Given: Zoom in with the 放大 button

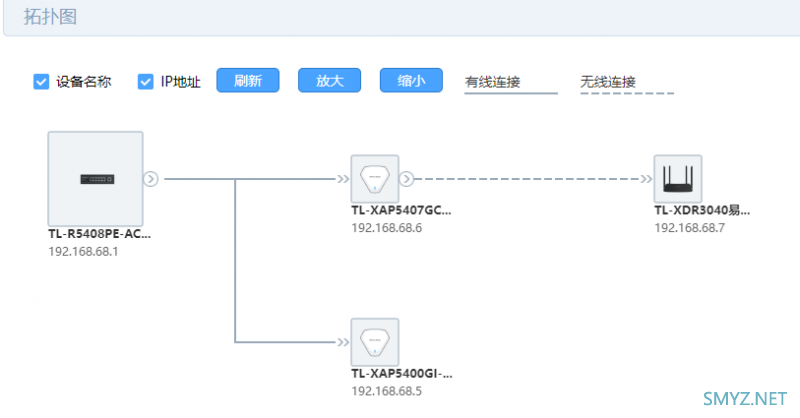Looking at the screenshot, I should (x=329, y=81).
